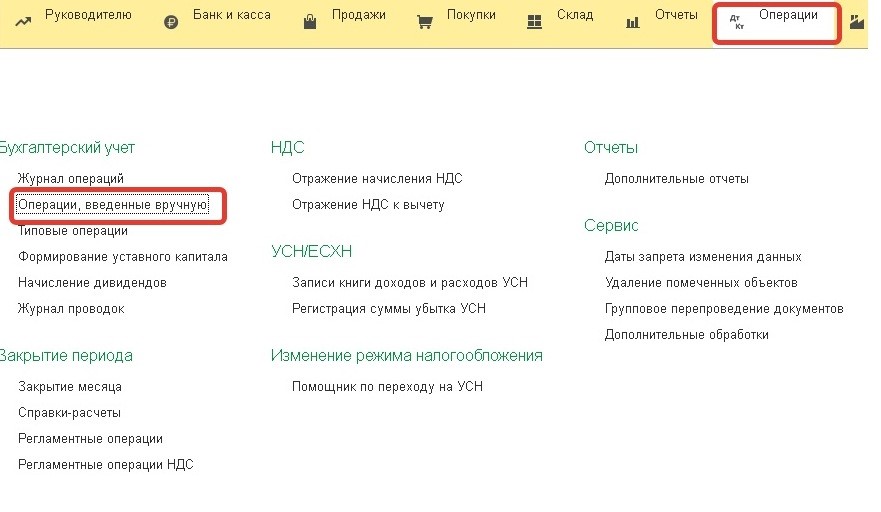Click the shopping cart icon for Покупки
Screen dimensions: 881x512
(x=425, y=22)
